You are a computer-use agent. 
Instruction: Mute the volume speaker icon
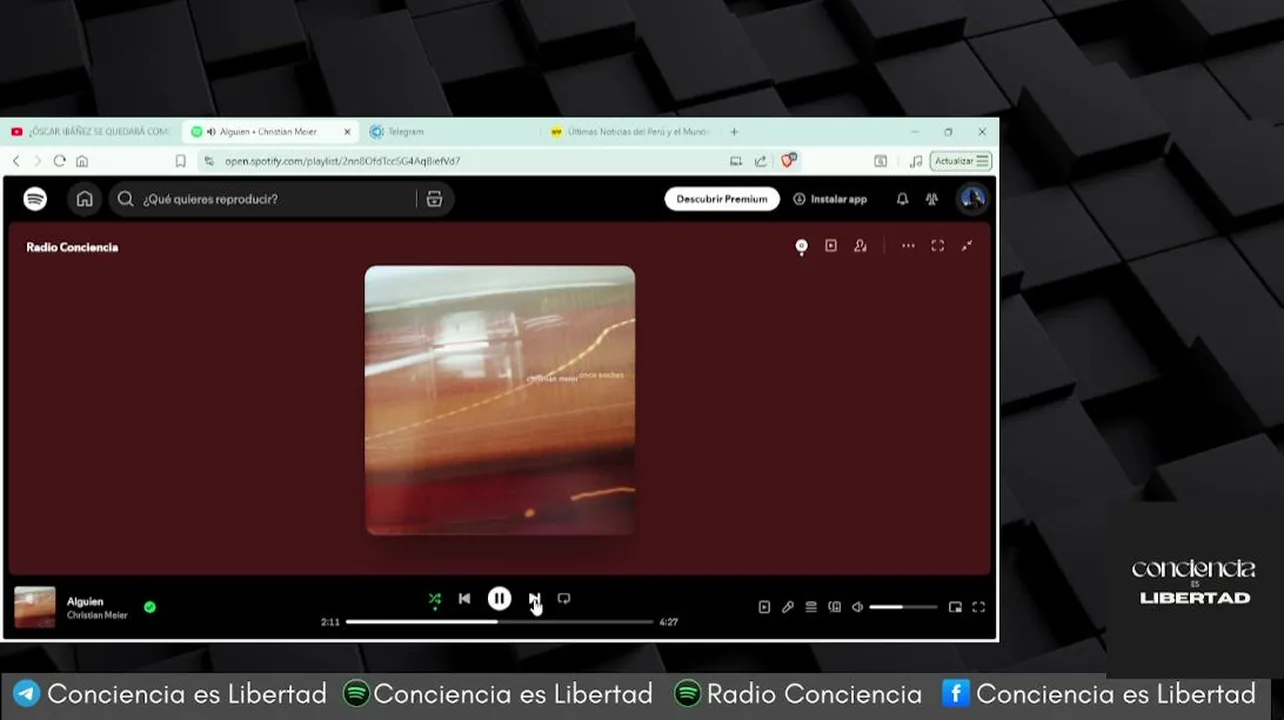pos(858,607)
